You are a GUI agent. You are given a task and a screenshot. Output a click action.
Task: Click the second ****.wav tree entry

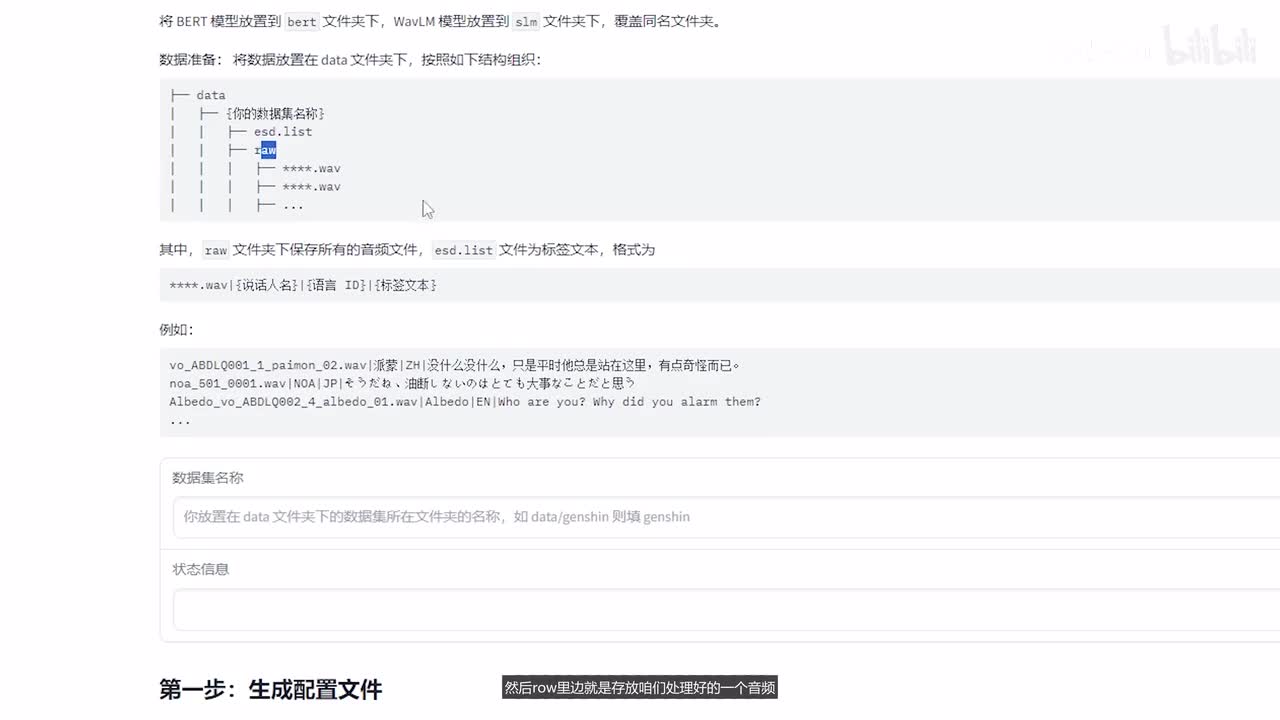311,187
